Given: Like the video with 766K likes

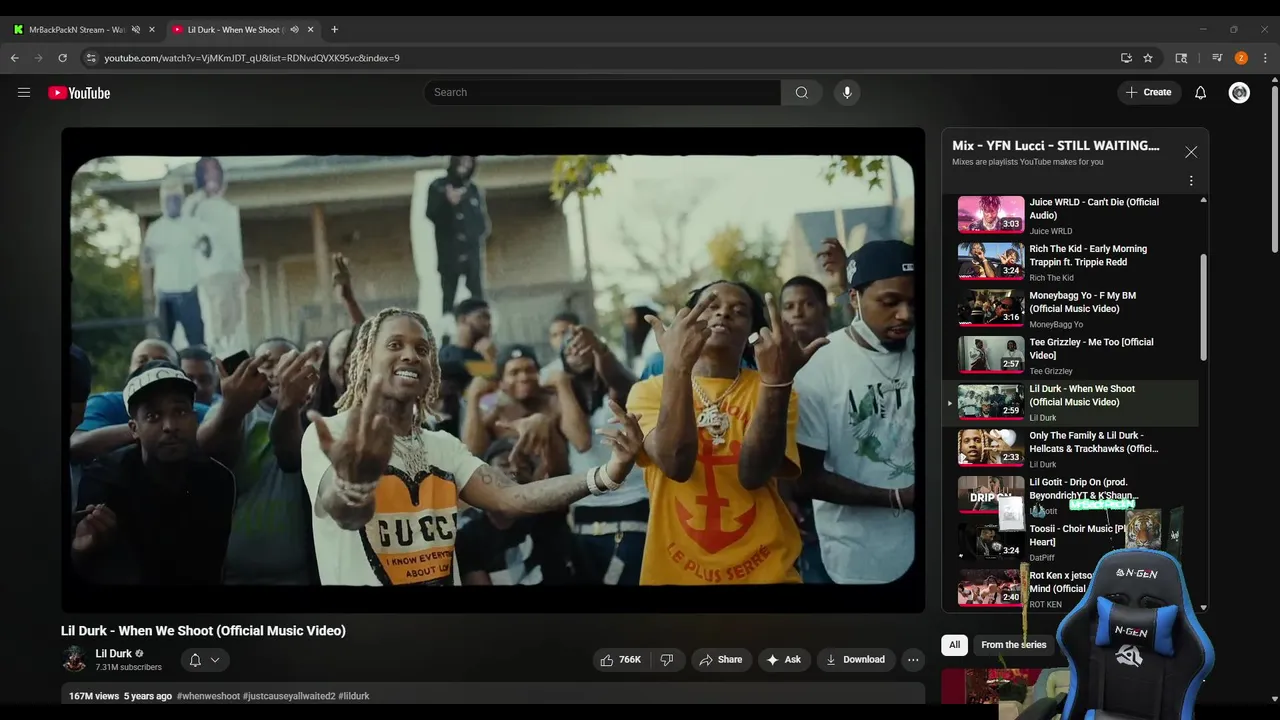Looking at the screenshot, I should tap(620, 660).
